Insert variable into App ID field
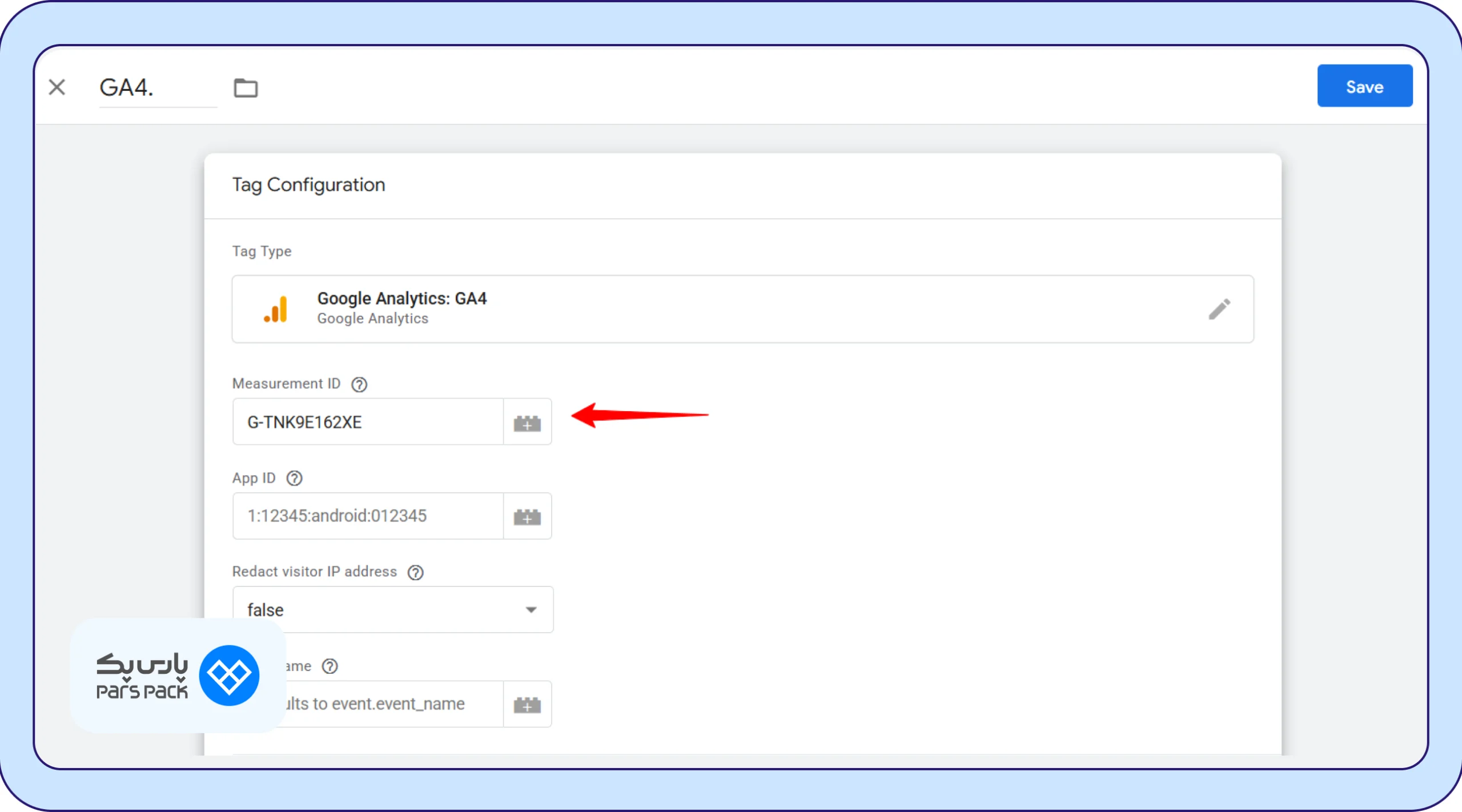Screen dimensions: 1462x812 coord(527,516)
